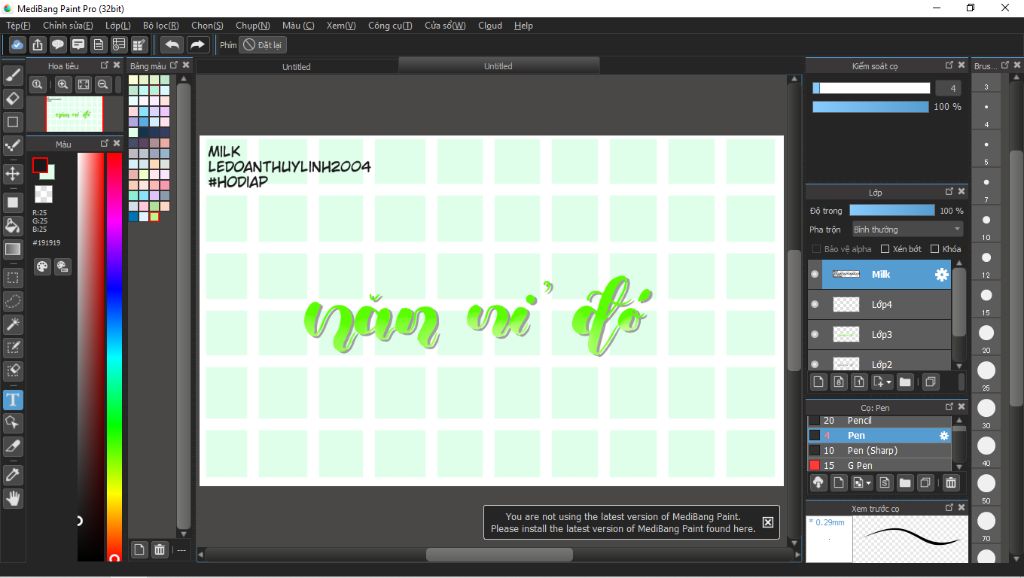Add a new palette color
The image size is (1024, 578).
138,549
